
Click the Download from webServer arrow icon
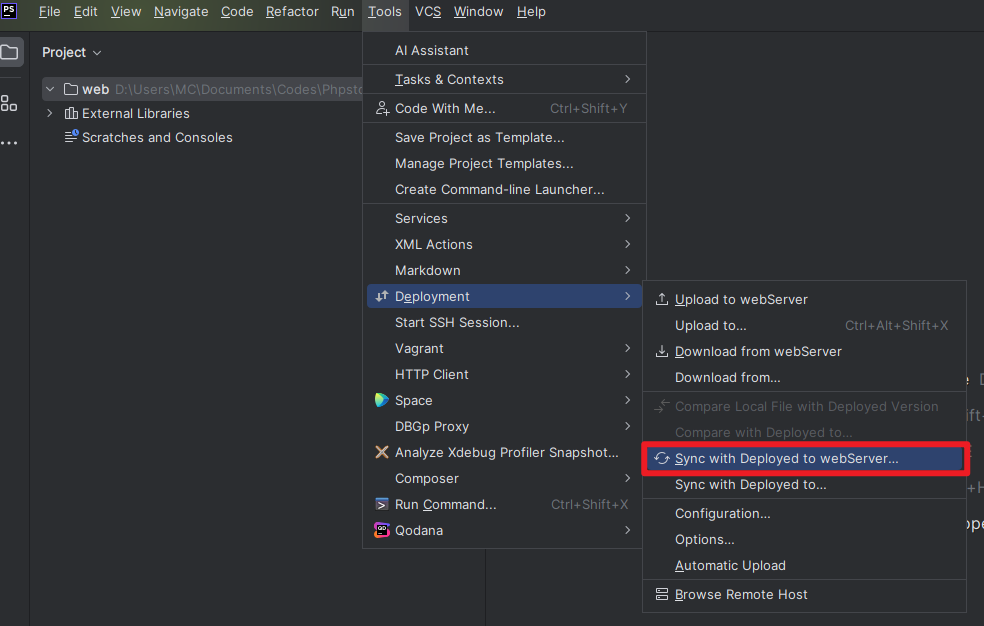tap(661, 351)
